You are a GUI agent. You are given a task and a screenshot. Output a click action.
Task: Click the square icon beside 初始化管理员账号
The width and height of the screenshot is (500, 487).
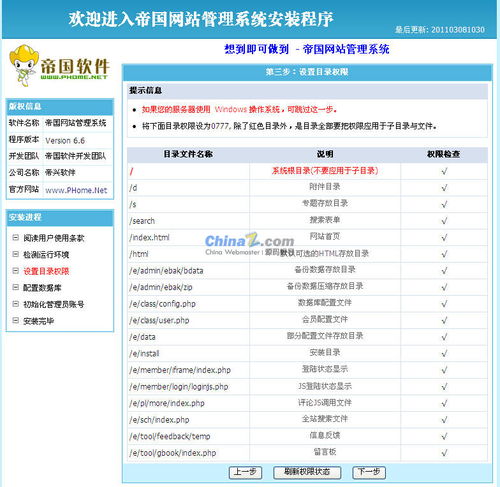click(15, 304)
